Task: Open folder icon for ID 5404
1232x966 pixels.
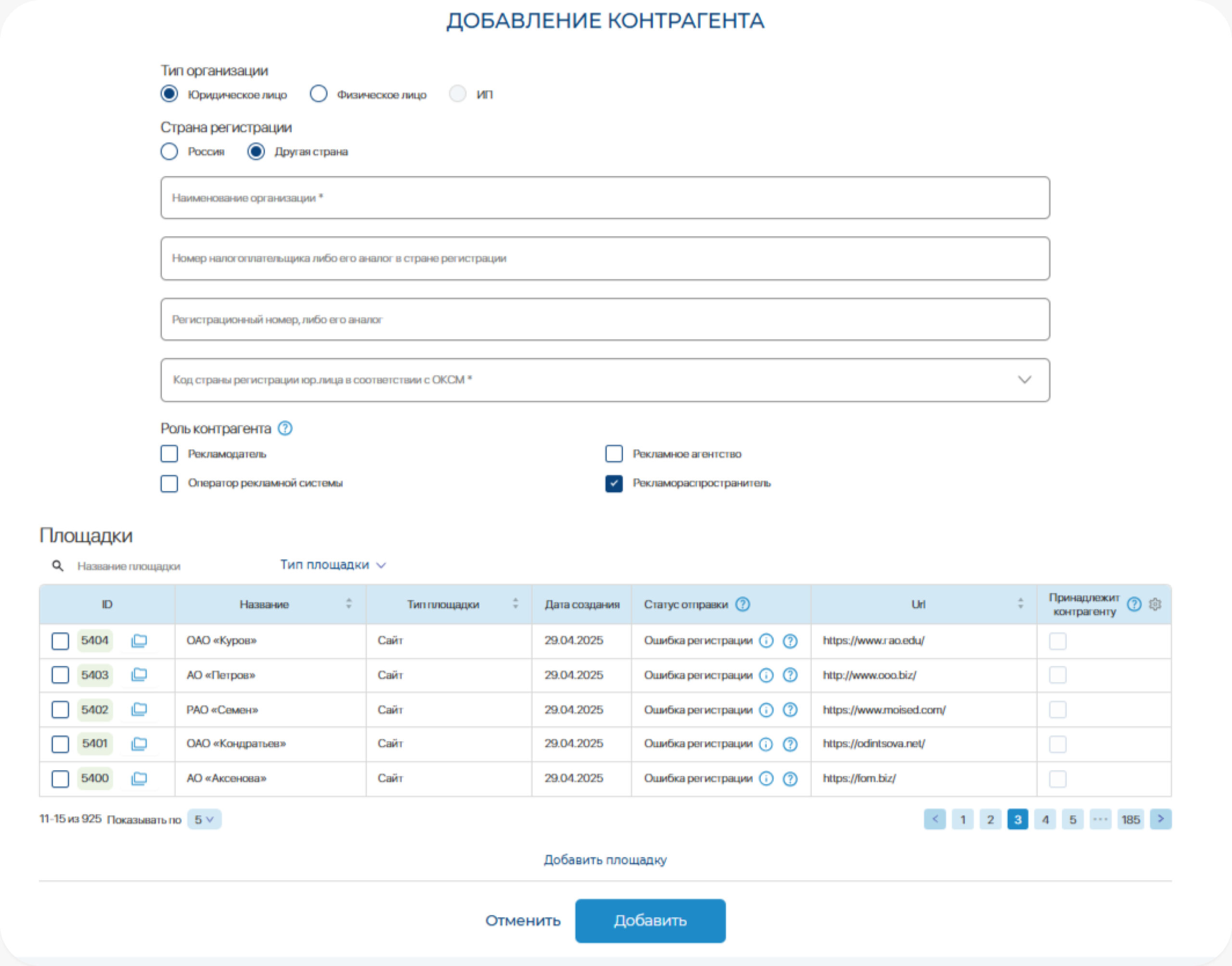Action: [139, 640]
